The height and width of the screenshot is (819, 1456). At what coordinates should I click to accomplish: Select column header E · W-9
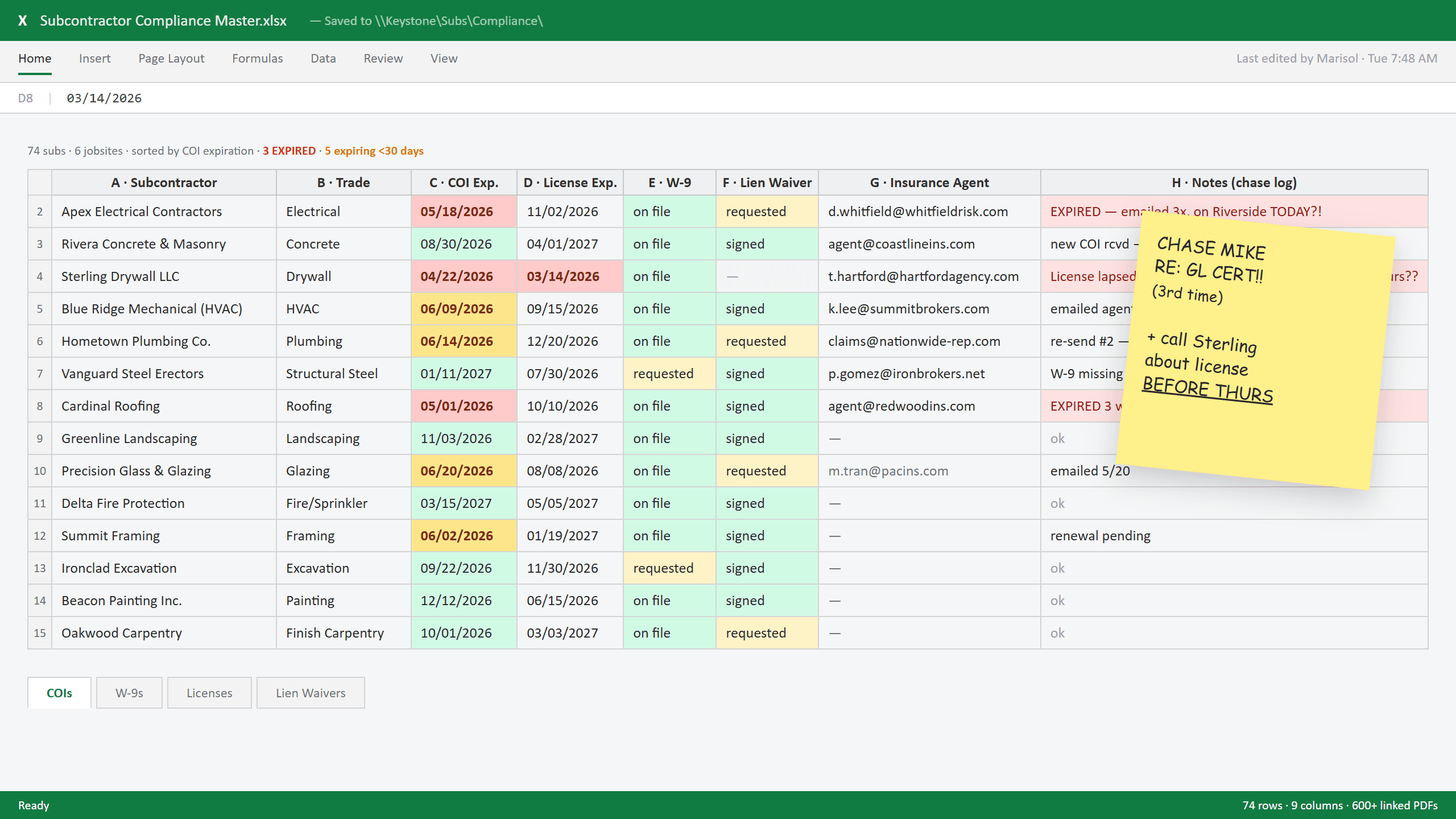pyautogui.click(x=669, y=183)
